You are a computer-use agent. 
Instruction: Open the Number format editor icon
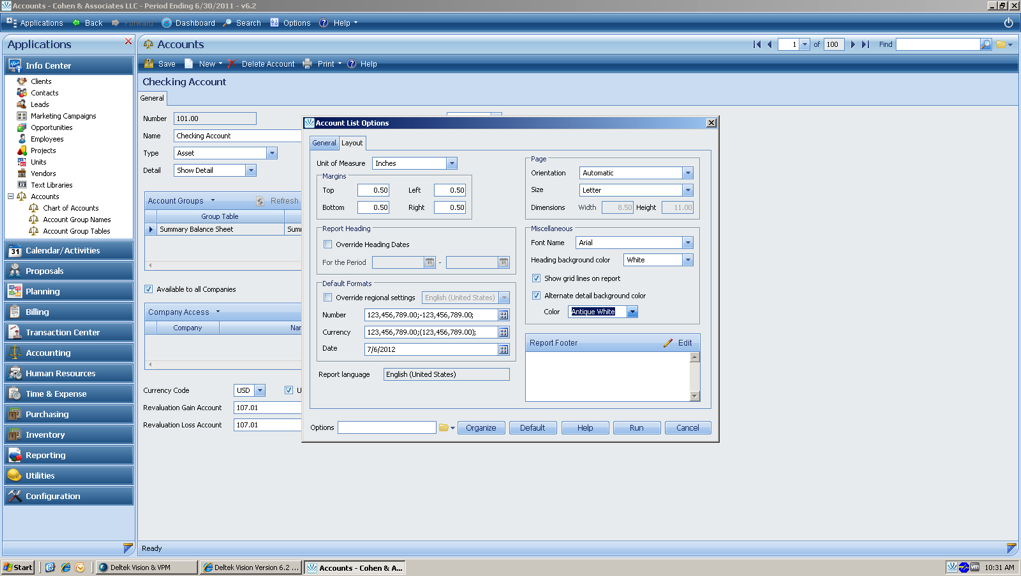(503, 315)
